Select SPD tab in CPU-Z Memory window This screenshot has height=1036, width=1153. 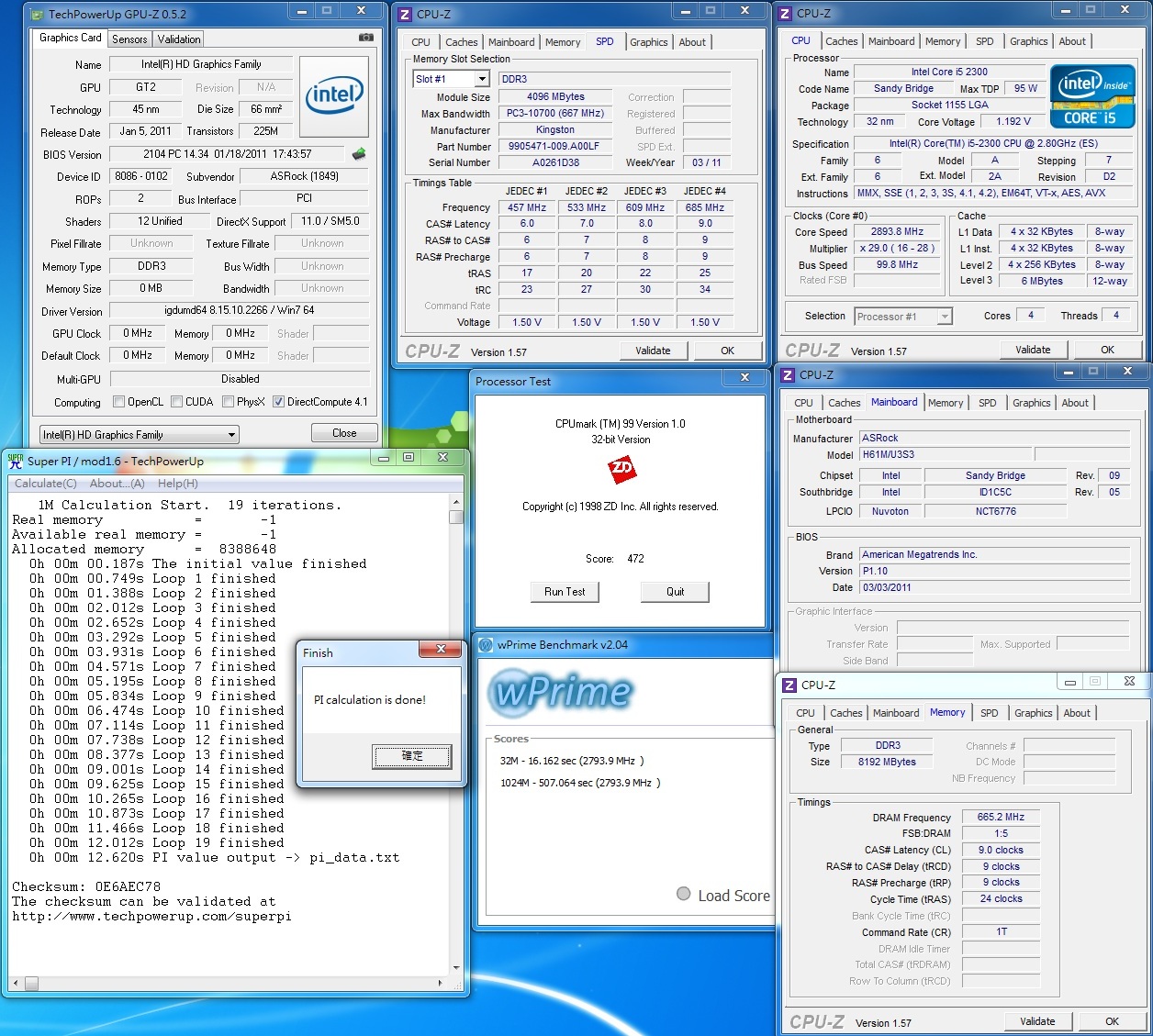coord(990,713)
